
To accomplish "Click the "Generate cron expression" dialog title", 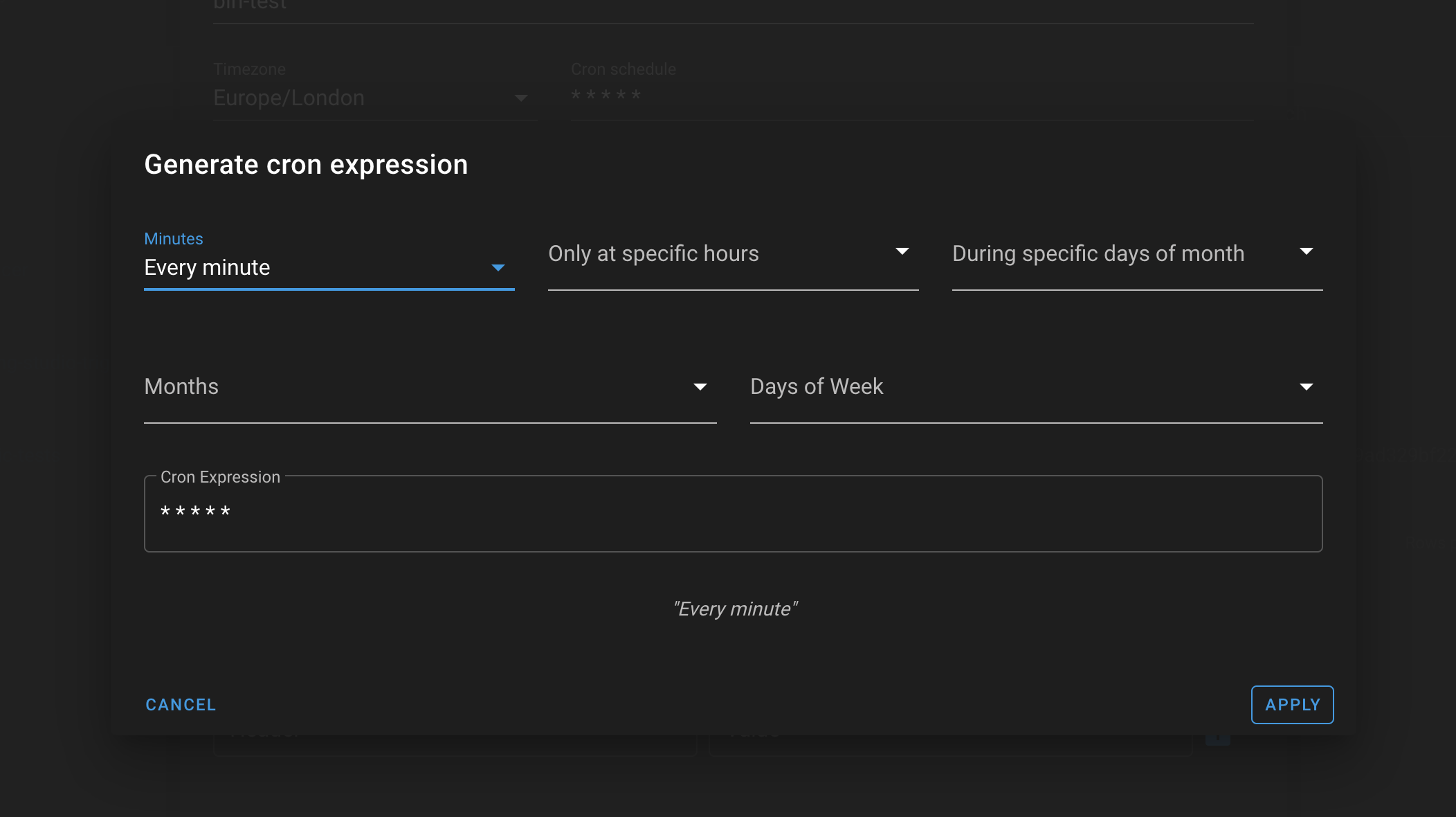I will pyautogui.click(x=305, y=164).
